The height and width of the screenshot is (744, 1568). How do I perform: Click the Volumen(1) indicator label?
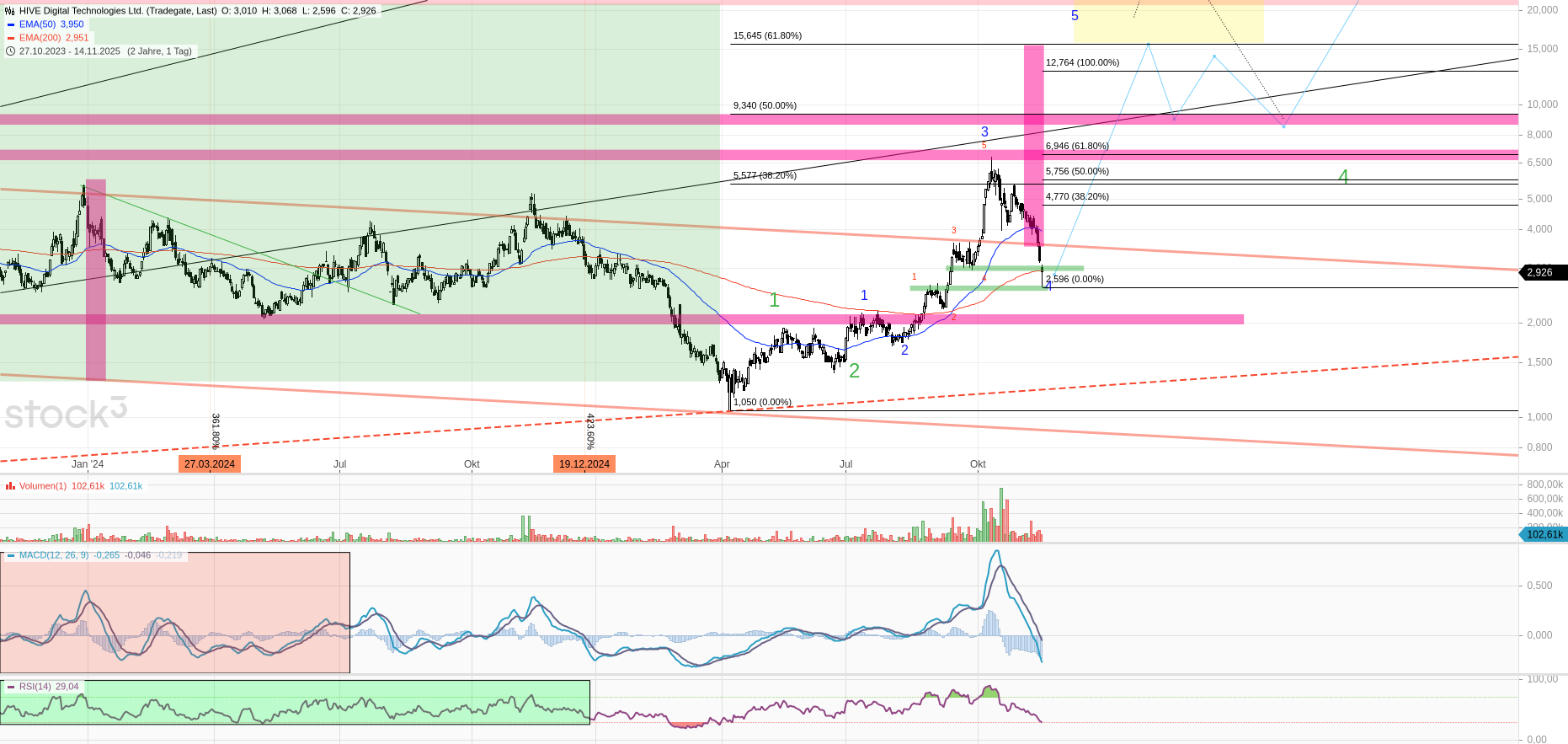(x=43, y=486)
